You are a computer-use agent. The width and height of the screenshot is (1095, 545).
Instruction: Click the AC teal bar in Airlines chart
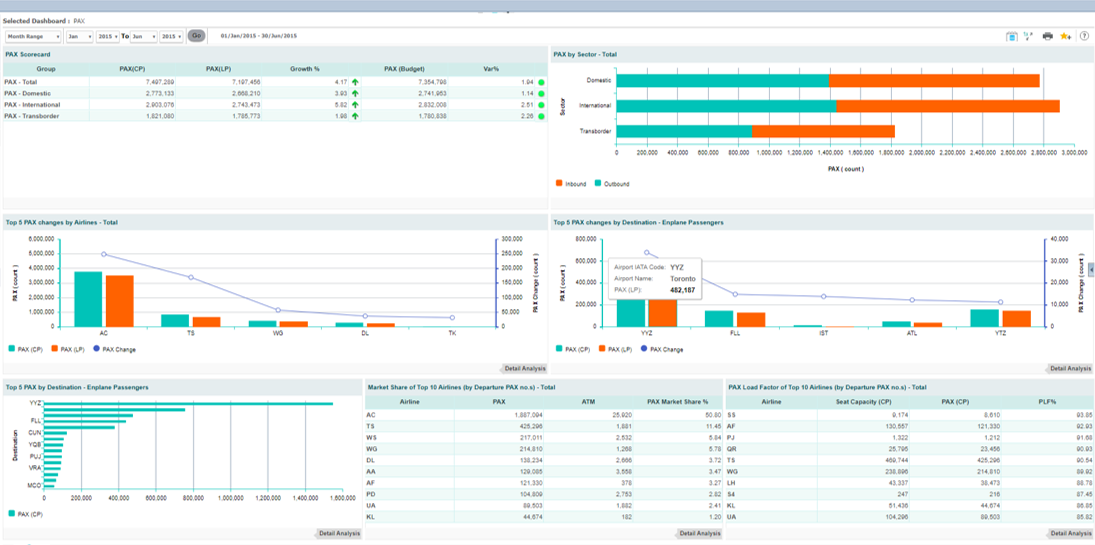coord(88,299)
